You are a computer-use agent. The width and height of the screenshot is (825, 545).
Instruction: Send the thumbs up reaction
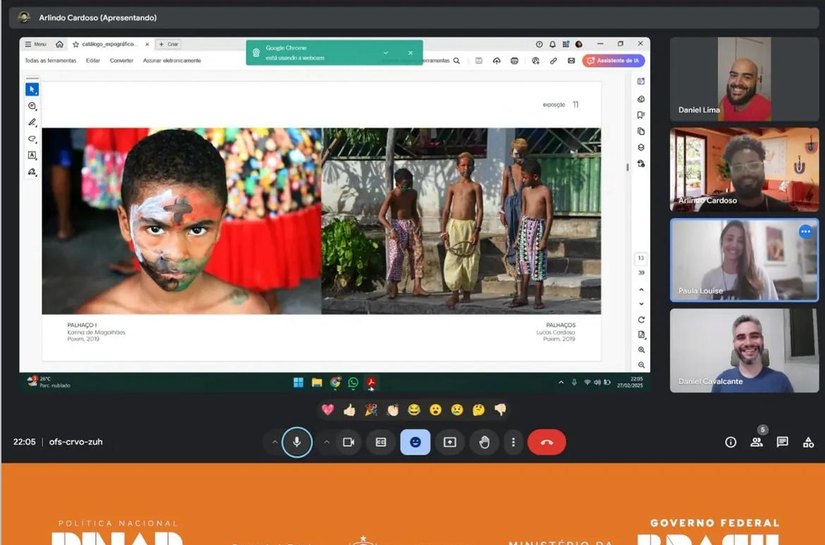point(349,410)
